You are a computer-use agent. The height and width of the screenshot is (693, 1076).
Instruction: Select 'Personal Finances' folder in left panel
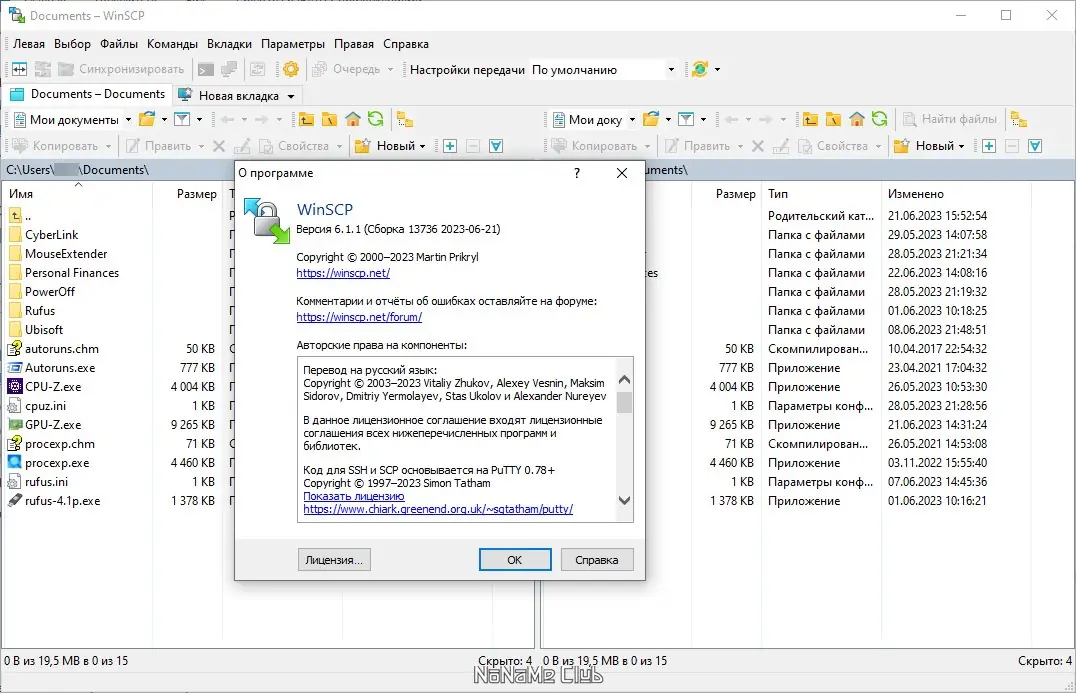(x=72, y=272)
